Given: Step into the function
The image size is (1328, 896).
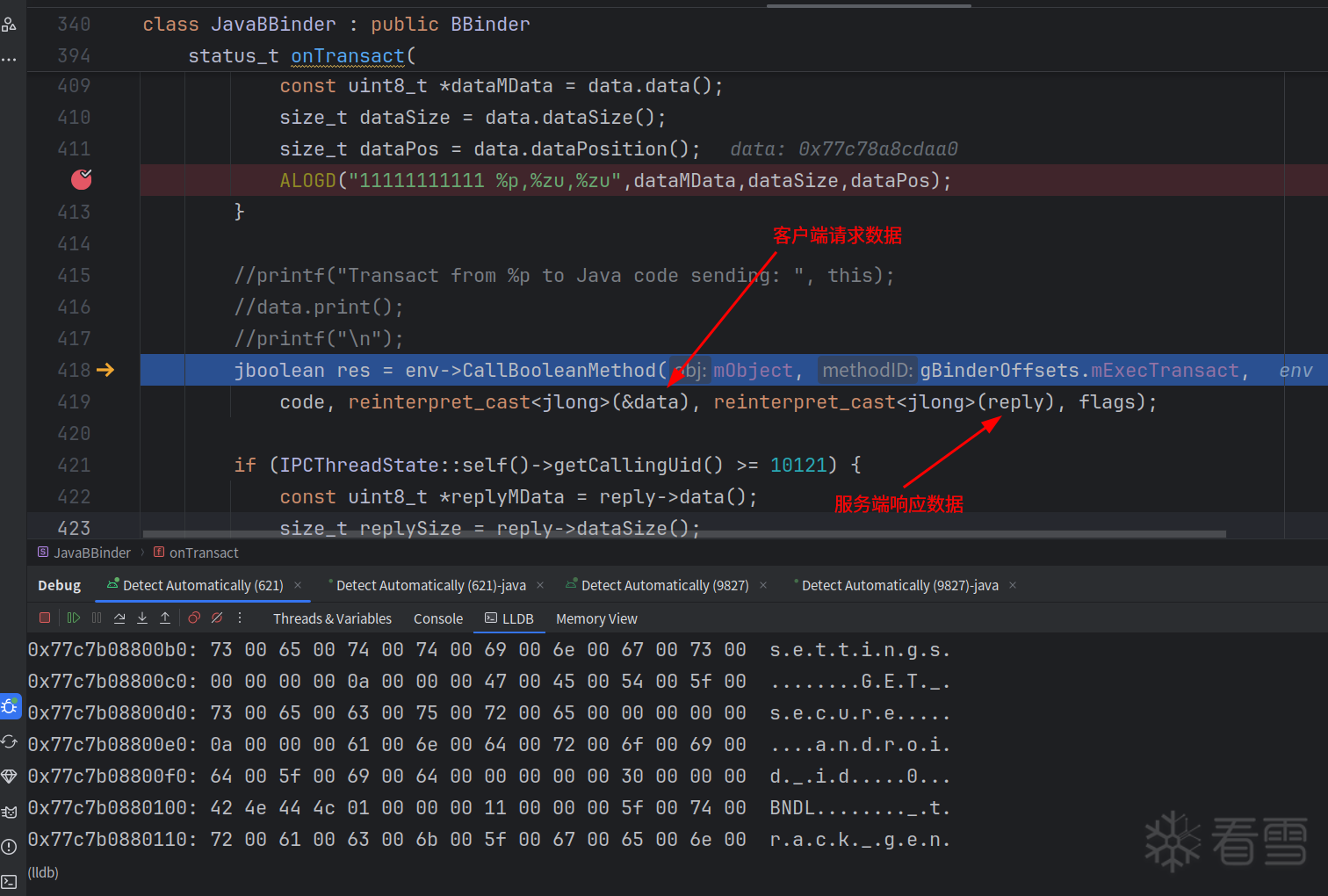Looking at the screenshot, I should 142,618.
